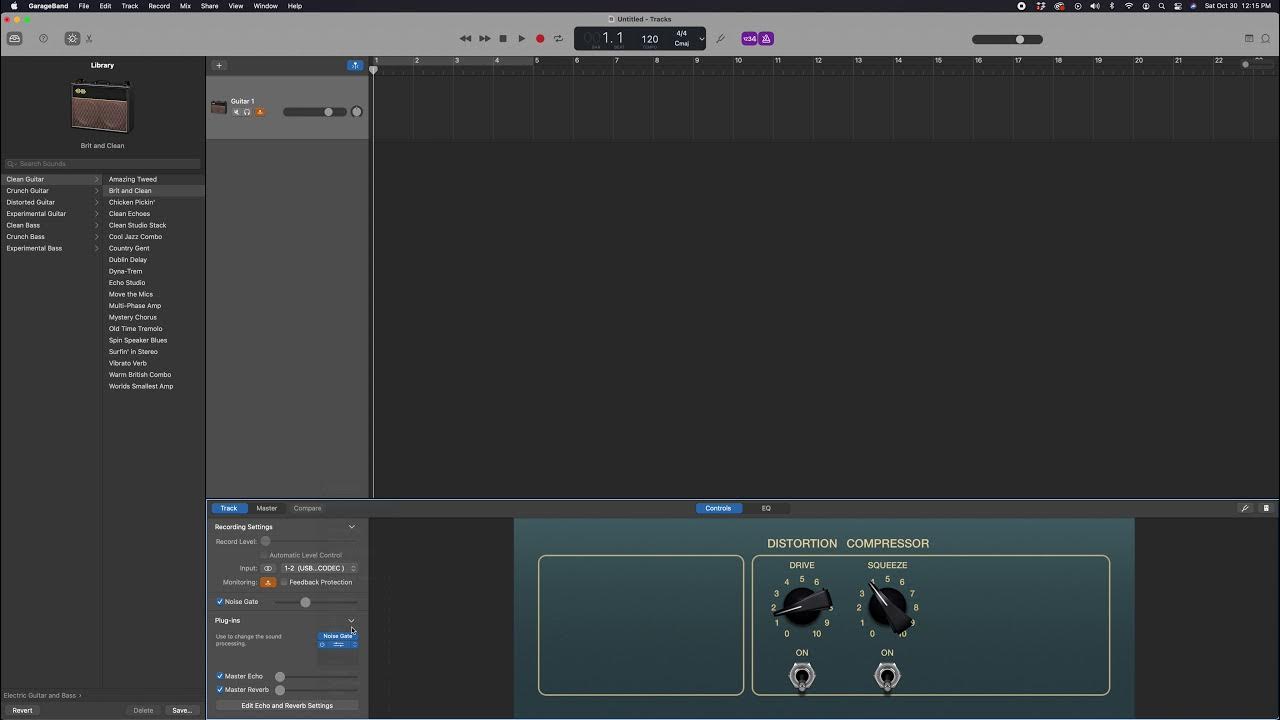Select the Amazing Tweed patch
1280x720 pixels.
coord(133,179)
